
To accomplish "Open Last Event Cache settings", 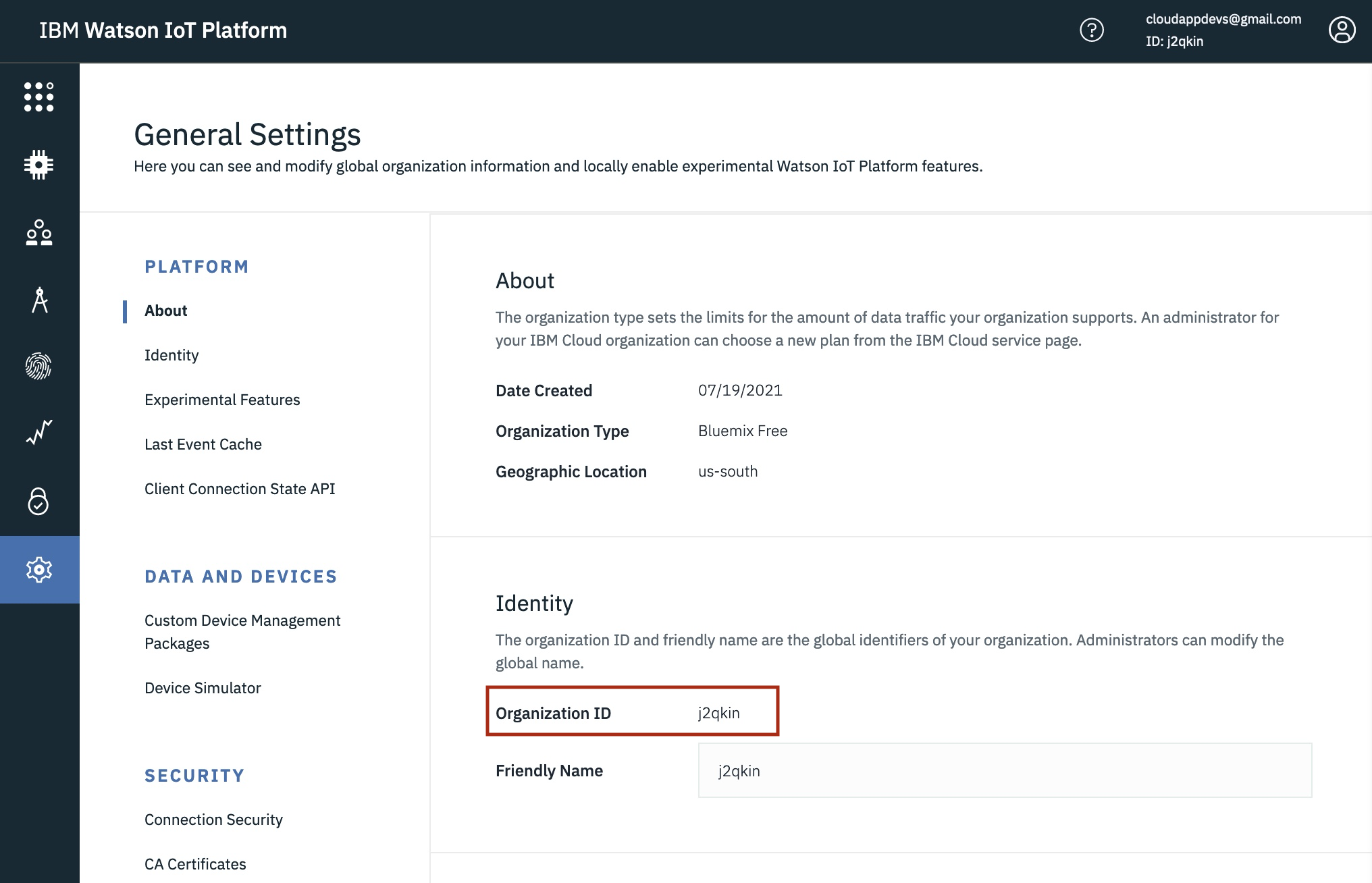I will pyautogui.click(x=203, y=444).
